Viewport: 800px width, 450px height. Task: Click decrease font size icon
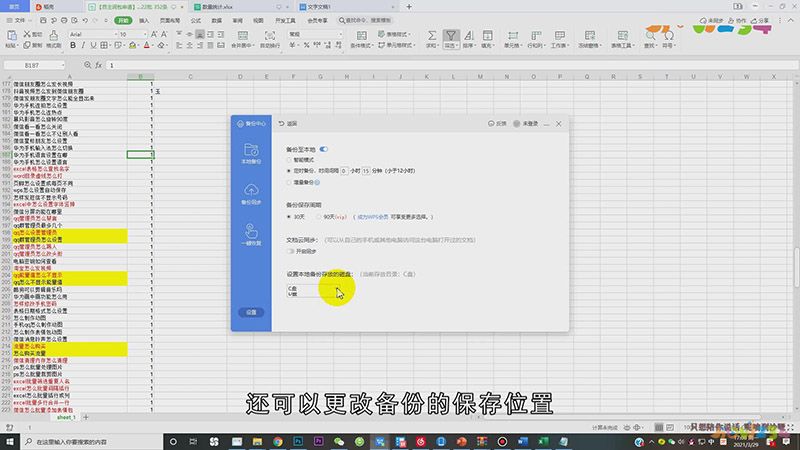coord(164,34)
